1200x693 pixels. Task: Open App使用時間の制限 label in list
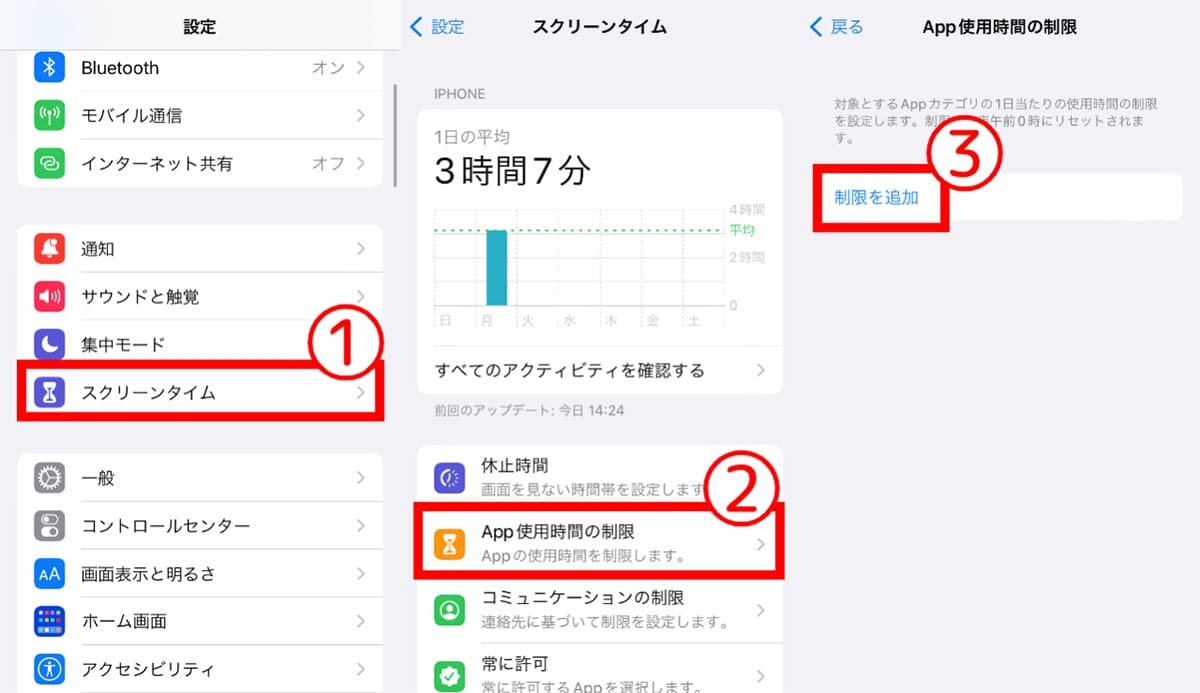coord(558,532)
